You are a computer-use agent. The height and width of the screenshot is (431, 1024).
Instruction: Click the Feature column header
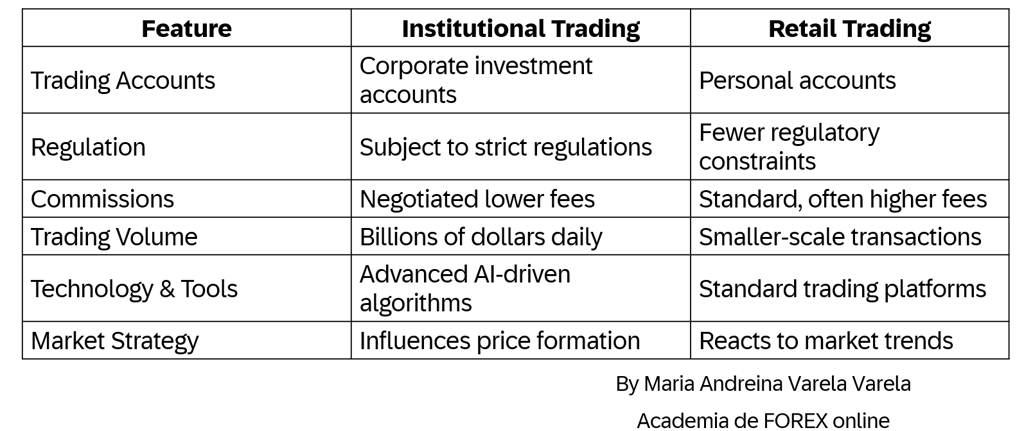(x=187, y=28)
